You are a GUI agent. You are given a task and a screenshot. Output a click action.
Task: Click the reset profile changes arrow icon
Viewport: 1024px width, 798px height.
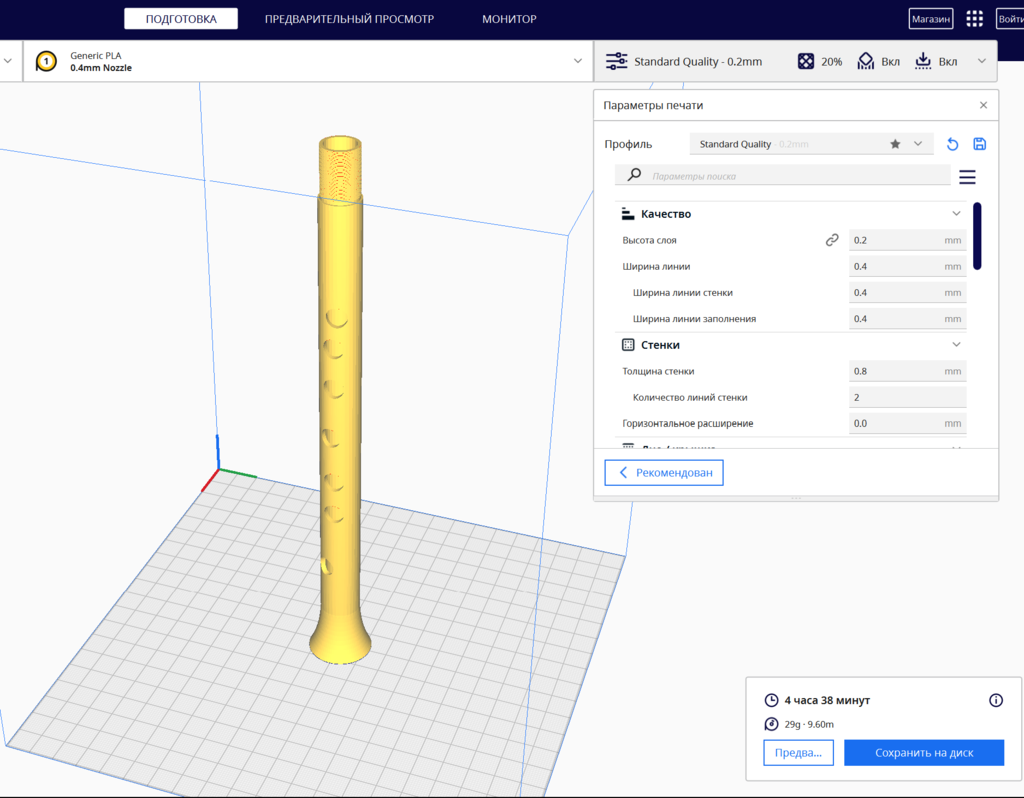coord(953,144)
